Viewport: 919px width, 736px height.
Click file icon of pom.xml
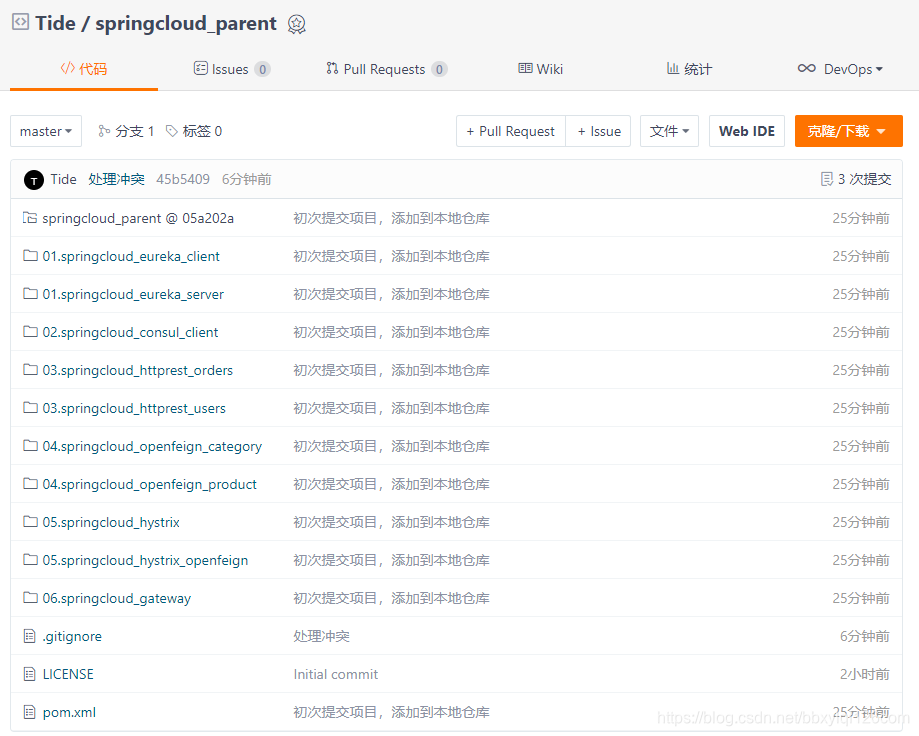(29, 713)
